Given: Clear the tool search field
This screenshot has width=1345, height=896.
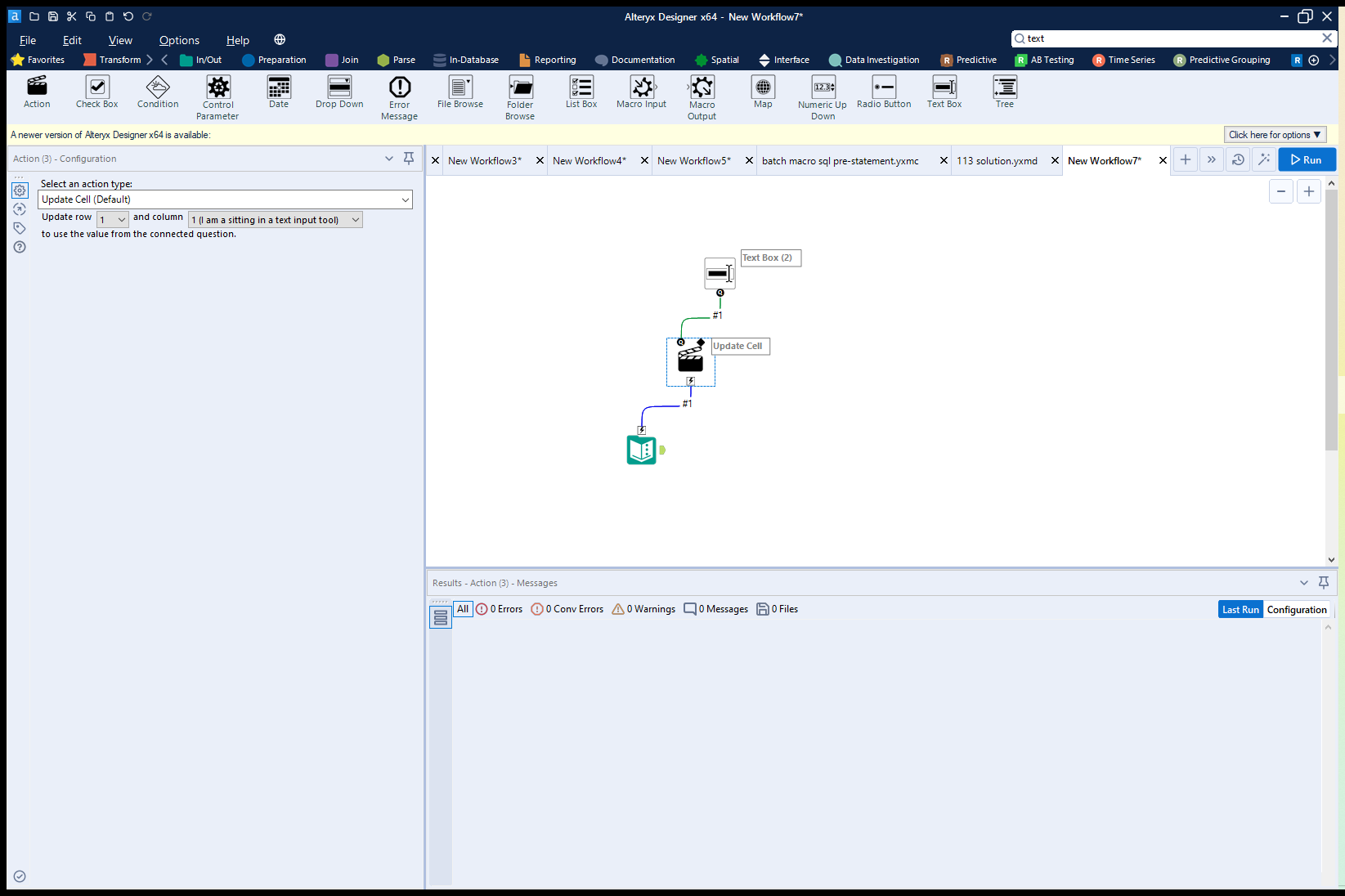Looking at the screenshot, I should coord(1326,38).
